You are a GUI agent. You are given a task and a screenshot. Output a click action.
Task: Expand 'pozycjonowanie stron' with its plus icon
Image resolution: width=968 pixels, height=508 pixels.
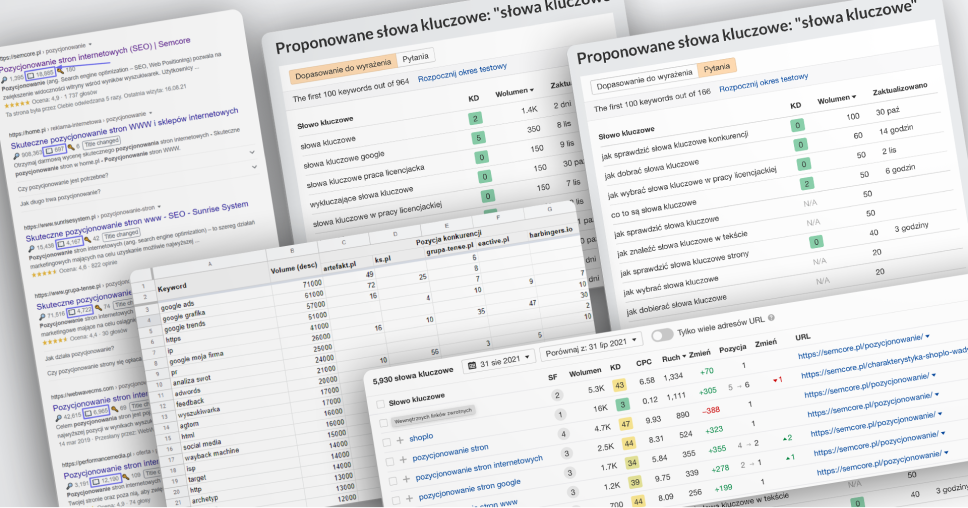tap(403, 459)
